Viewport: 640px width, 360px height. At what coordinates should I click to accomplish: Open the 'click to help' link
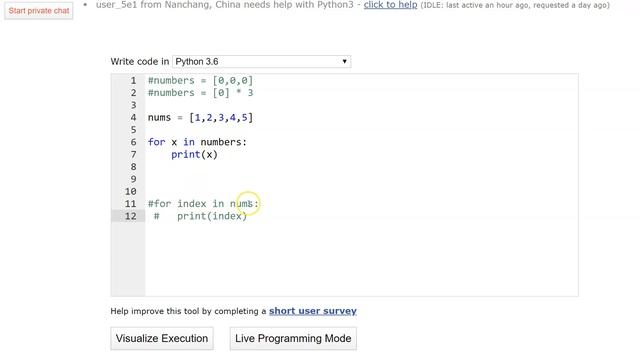[390, 5]
